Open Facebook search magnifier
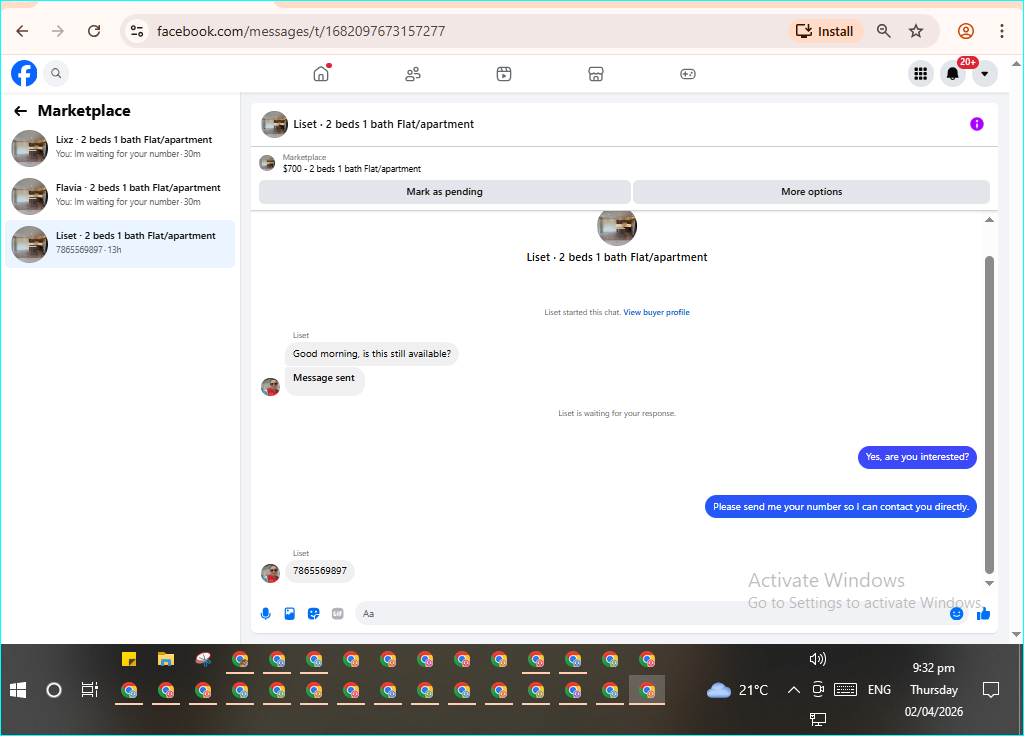 pyautogui.click(x=56, y=73)
